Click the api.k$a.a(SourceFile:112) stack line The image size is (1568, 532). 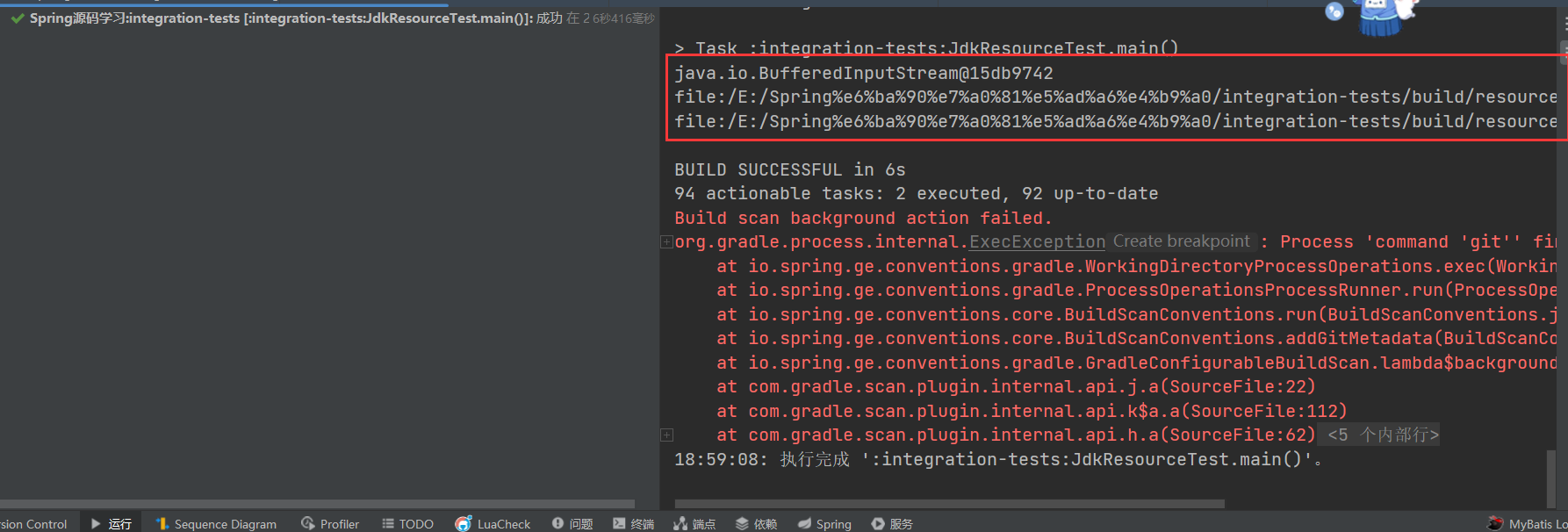(x=1032, y=411)
